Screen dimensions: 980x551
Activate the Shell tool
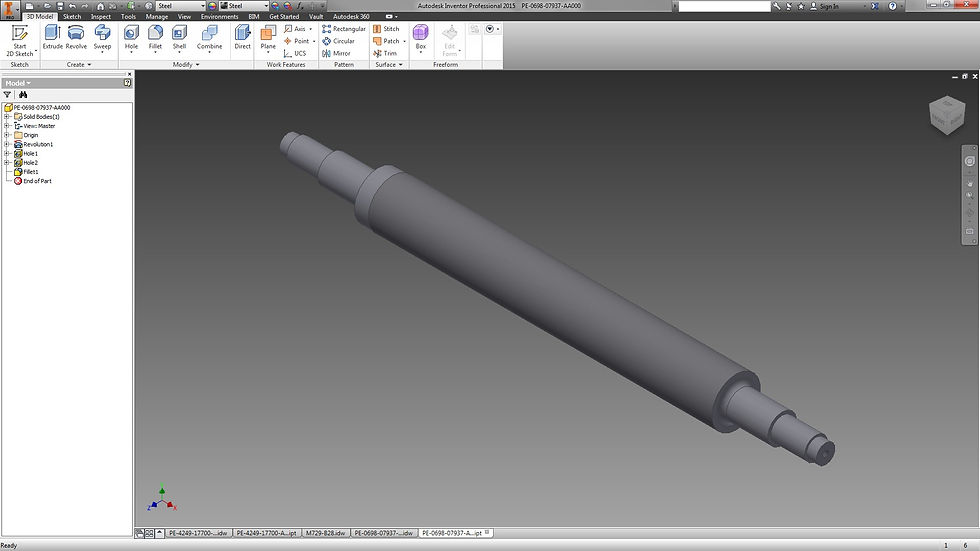[x=179, y=37]
